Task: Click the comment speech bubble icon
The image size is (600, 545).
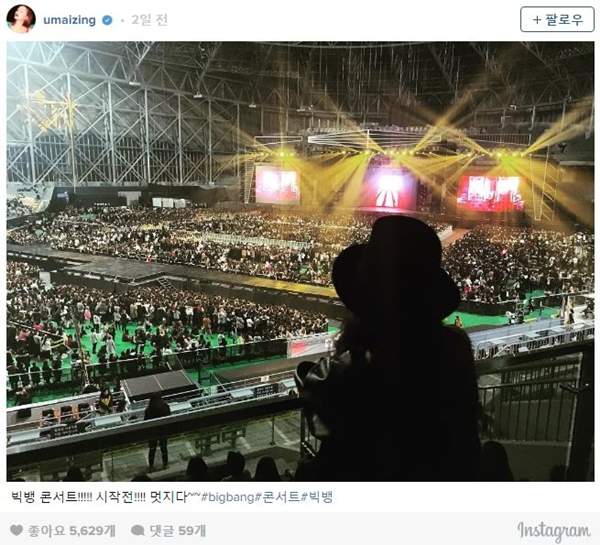Action: pyautogui.click(x=137, y=530)
